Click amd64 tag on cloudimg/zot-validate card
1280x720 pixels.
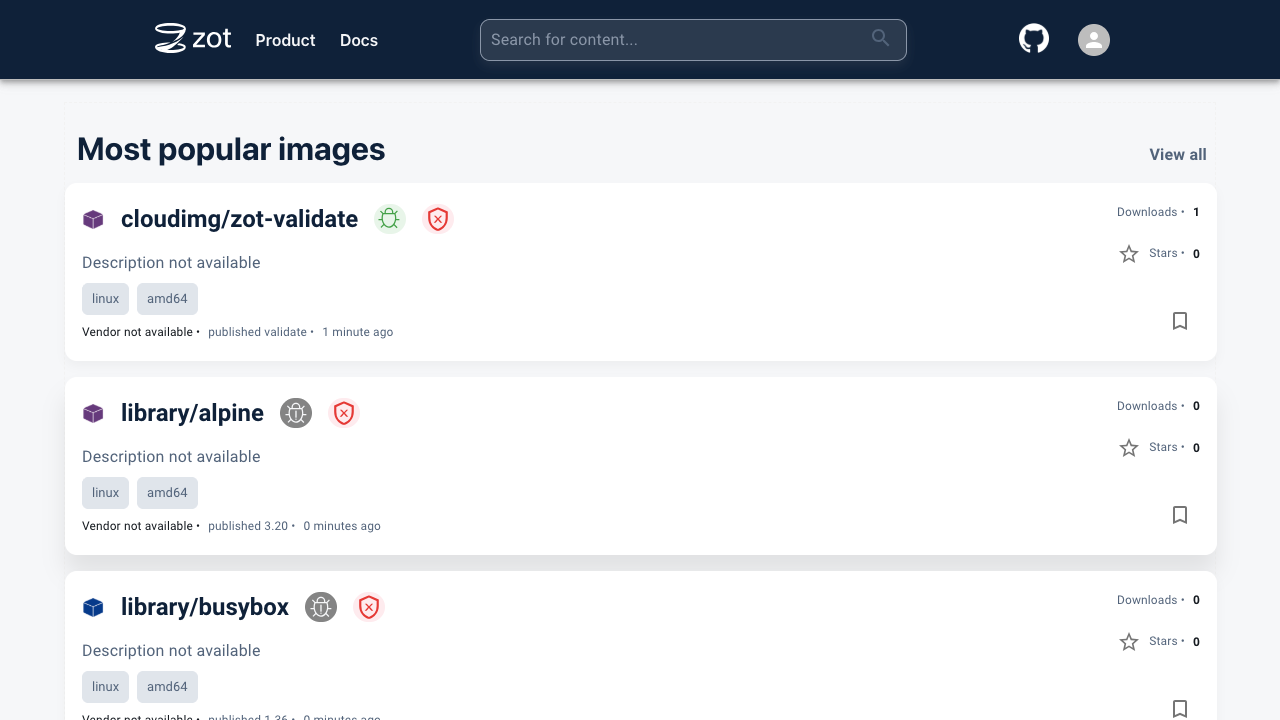point(167,299)
